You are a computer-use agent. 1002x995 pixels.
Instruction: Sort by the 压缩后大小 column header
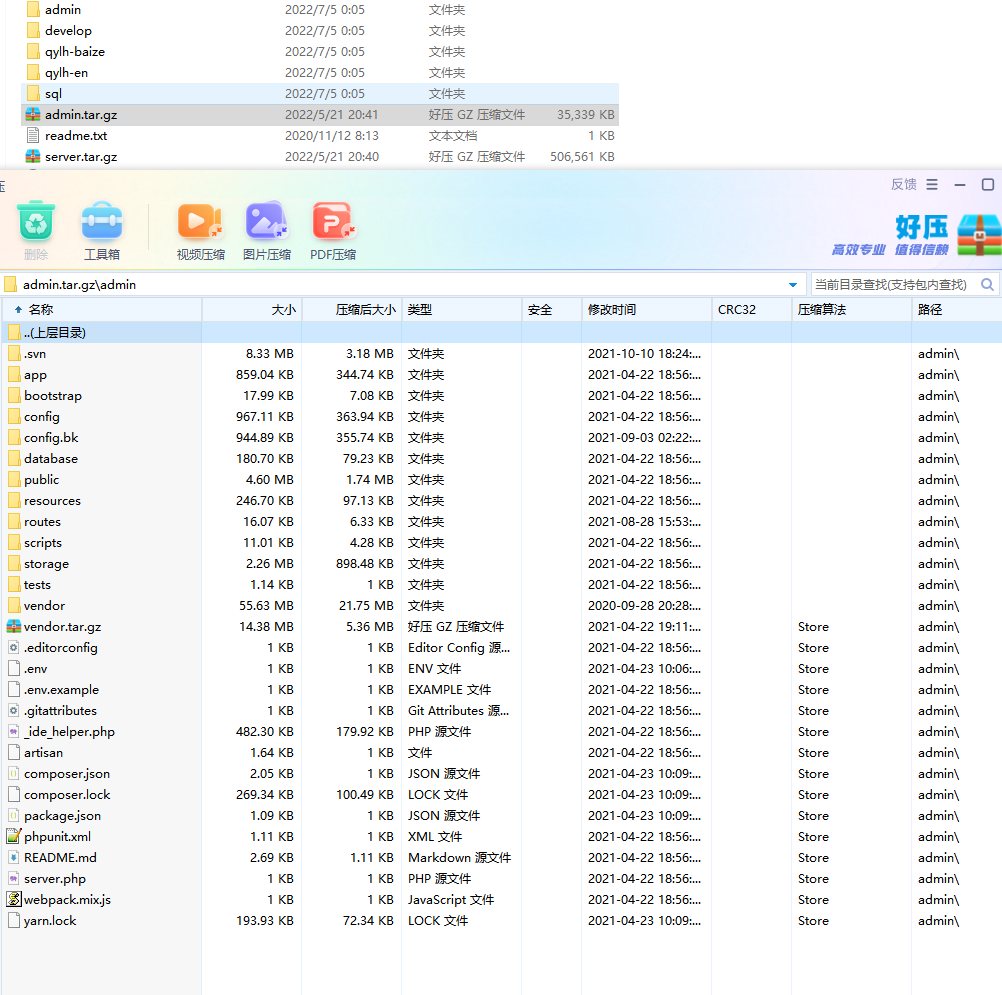click(365, 310)
